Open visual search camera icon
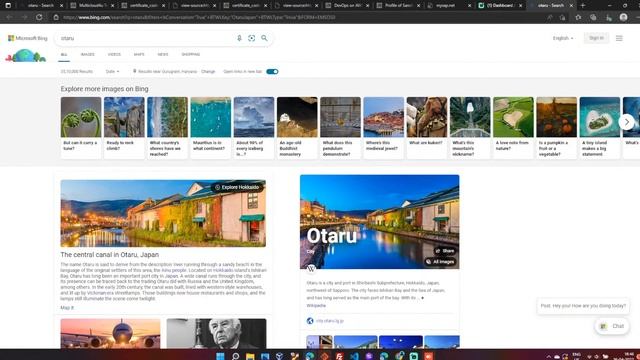The width and height of the screenshot is (640, 360). click(251, 38)
